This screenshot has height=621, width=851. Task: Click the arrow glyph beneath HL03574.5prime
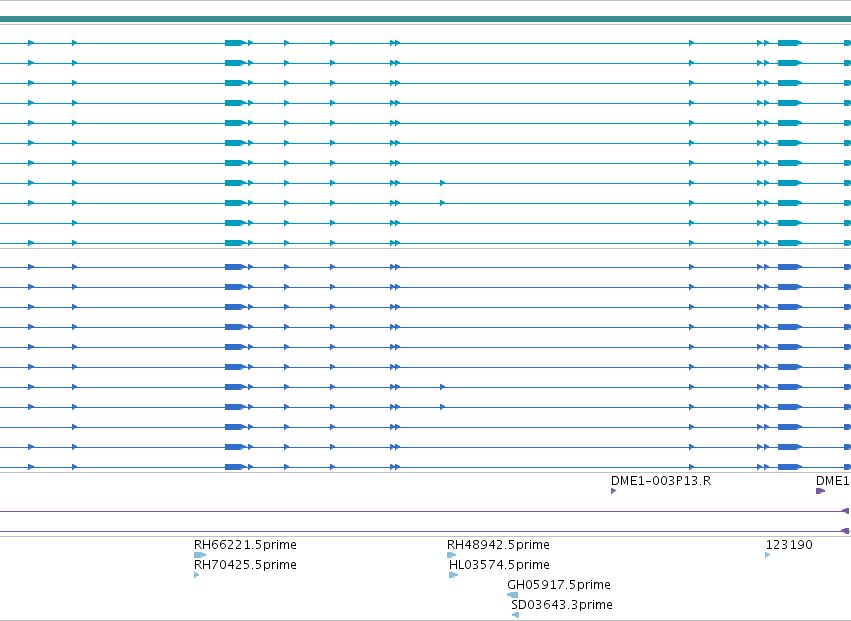coord(454,575)
